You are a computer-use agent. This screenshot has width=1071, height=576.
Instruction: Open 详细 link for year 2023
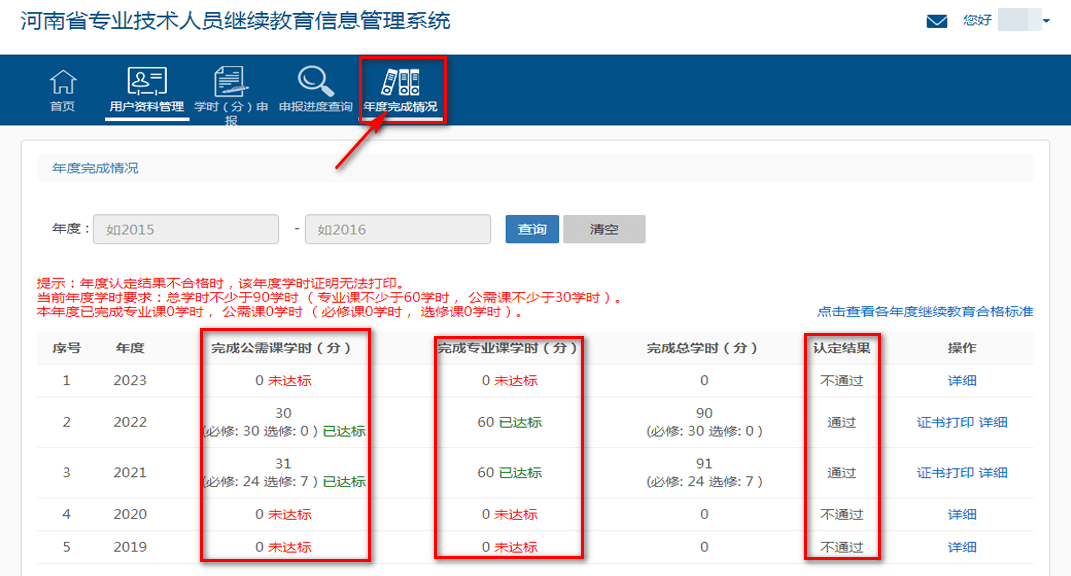pos(962,381)
